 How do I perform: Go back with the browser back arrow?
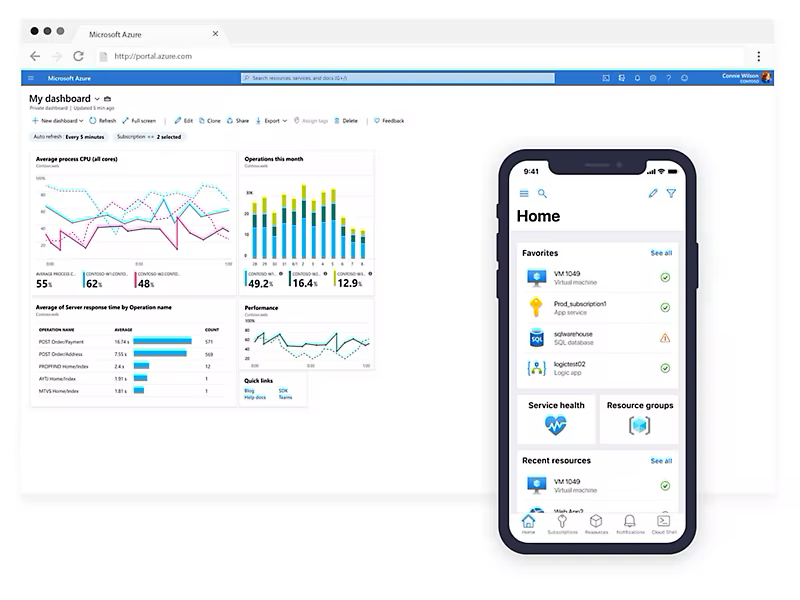point(35,56)
